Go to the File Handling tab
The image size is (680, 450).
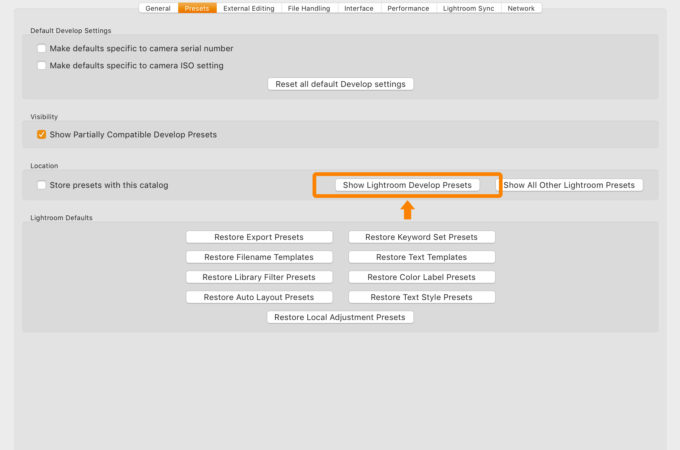[309, 8]
